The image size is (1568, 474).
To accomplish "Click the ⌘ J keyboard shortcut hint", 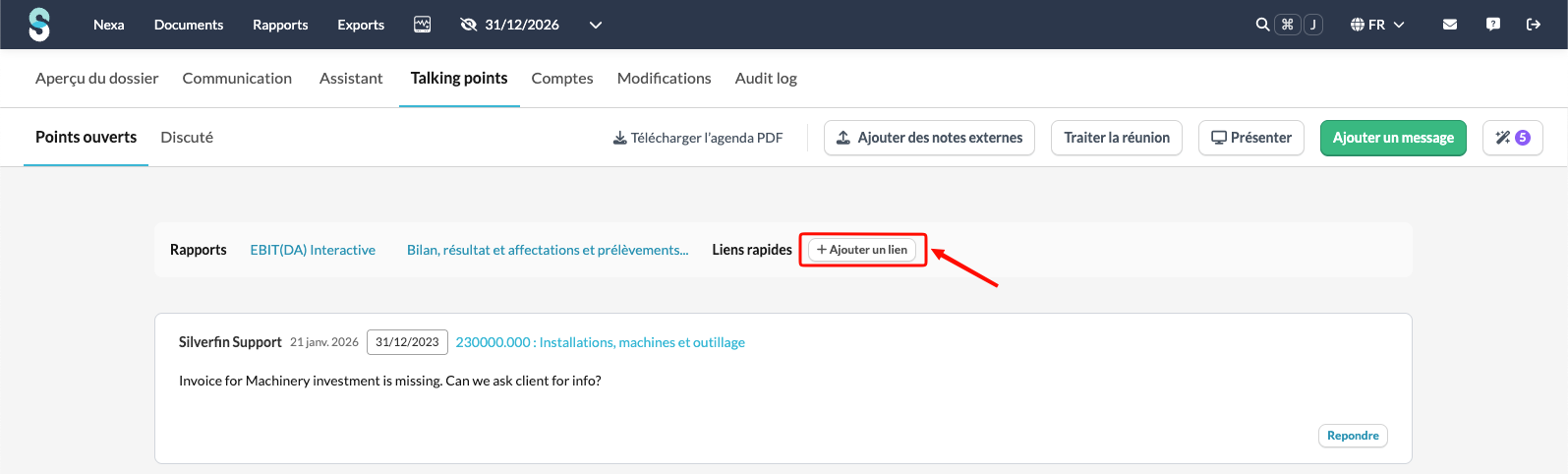I will (1299, 25).
